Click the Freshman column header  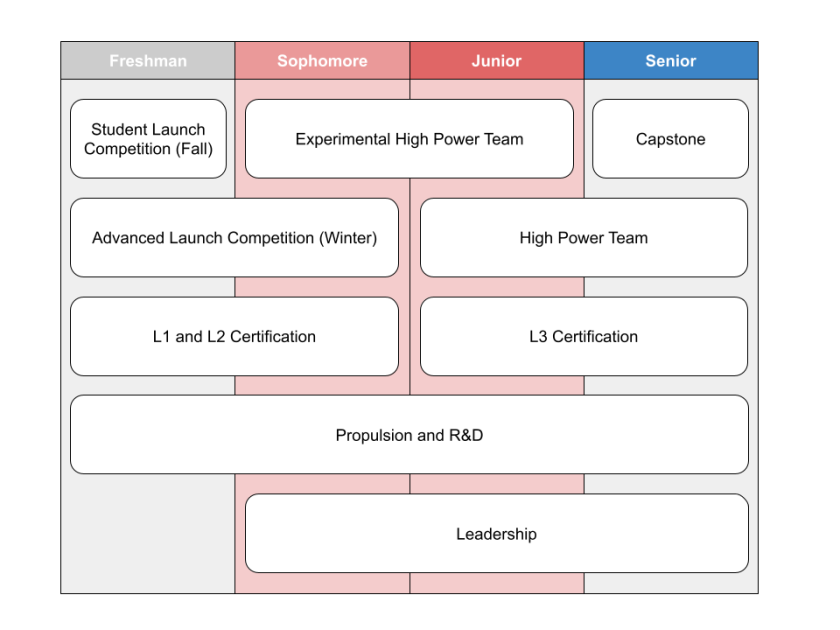(x=148, y=61)
